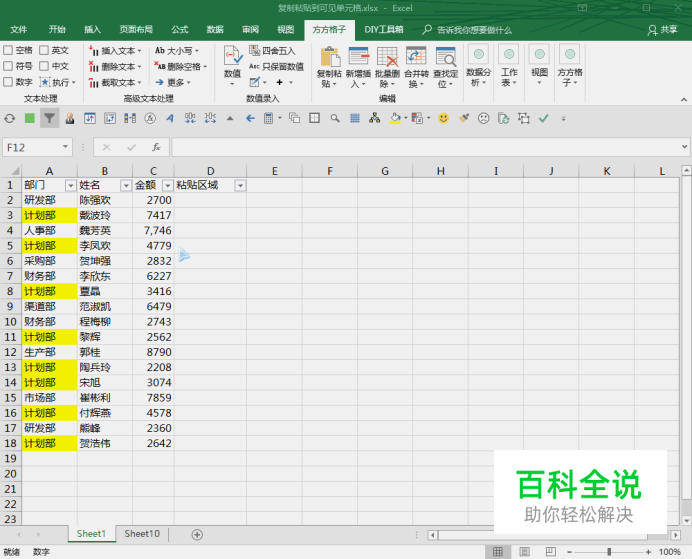Click the yellow smiley face icon
The height and width of the screenshot is (559, 692).
click(444, 118)
